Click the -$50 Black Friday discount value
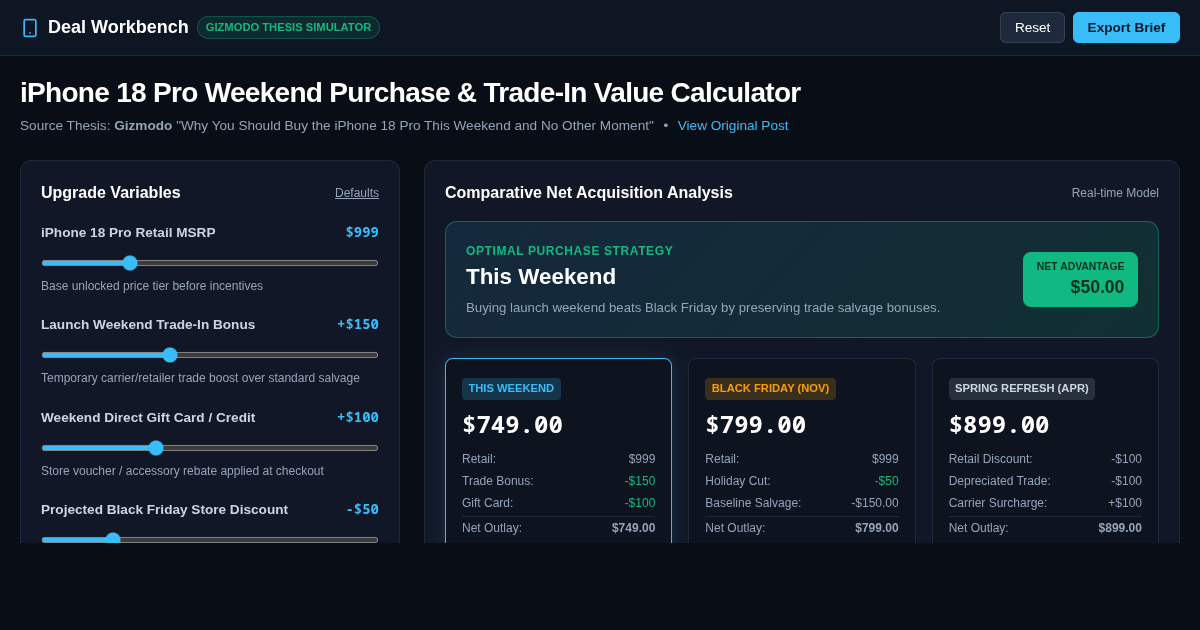The height and width of the screenshot is (630, 1200). pyautogui.click(x=362, y=509)
